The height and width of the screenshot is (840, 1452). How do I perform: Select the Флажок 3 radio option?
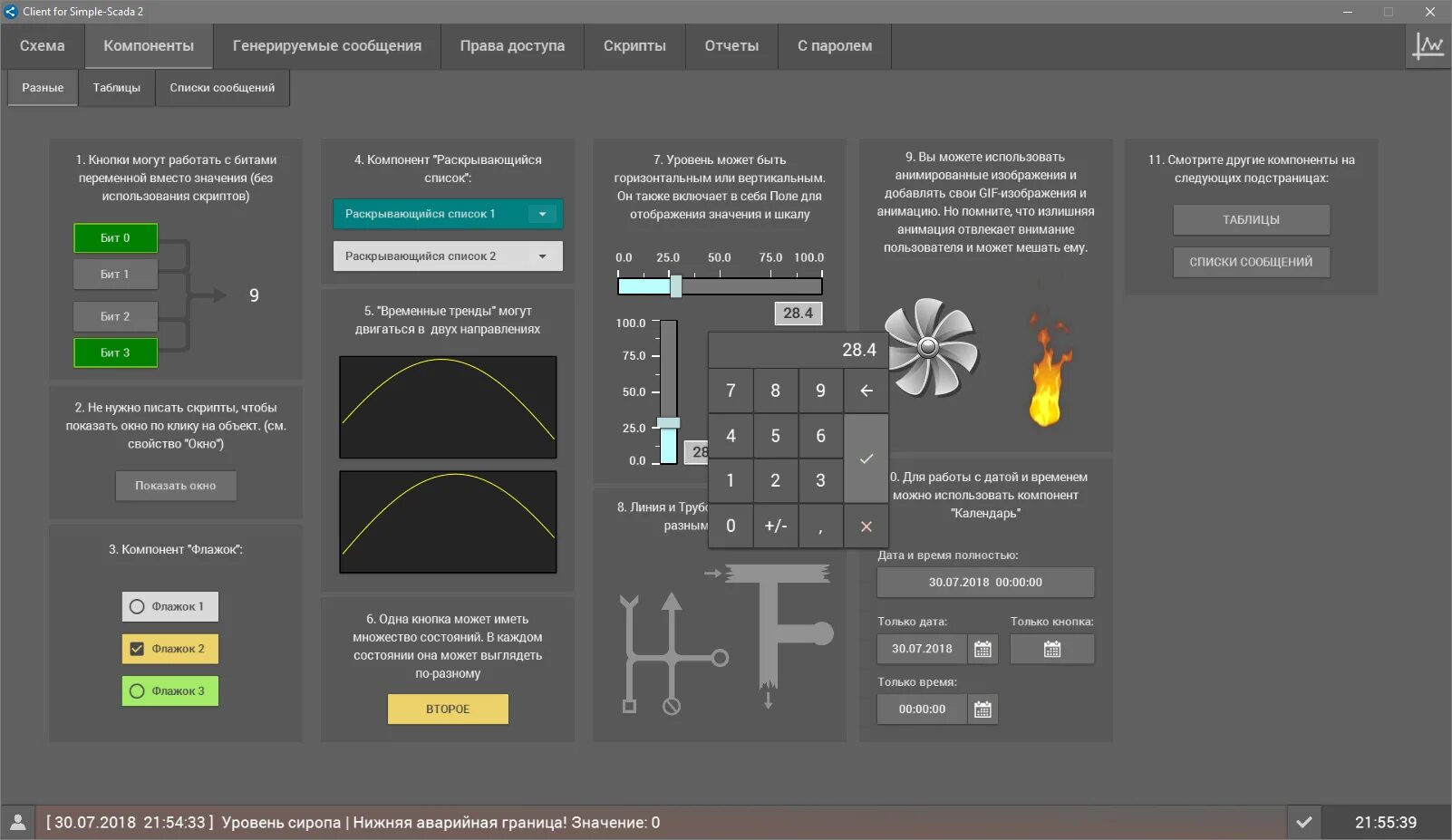tap(170, 690)
